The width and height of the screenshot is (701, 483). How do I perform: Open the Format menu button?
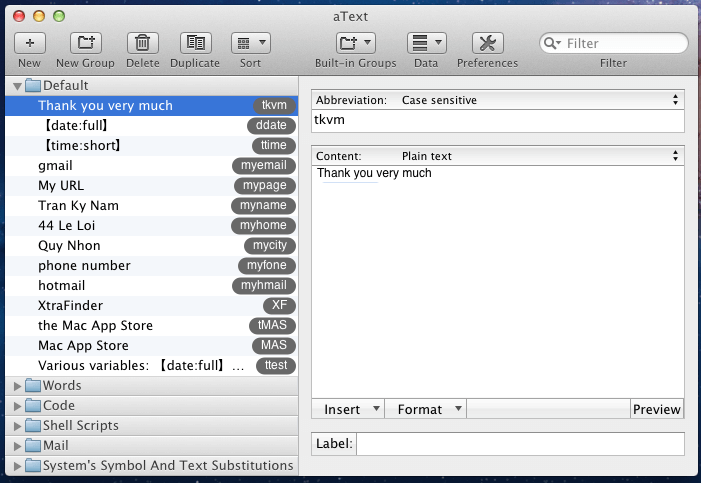[427, 409]
